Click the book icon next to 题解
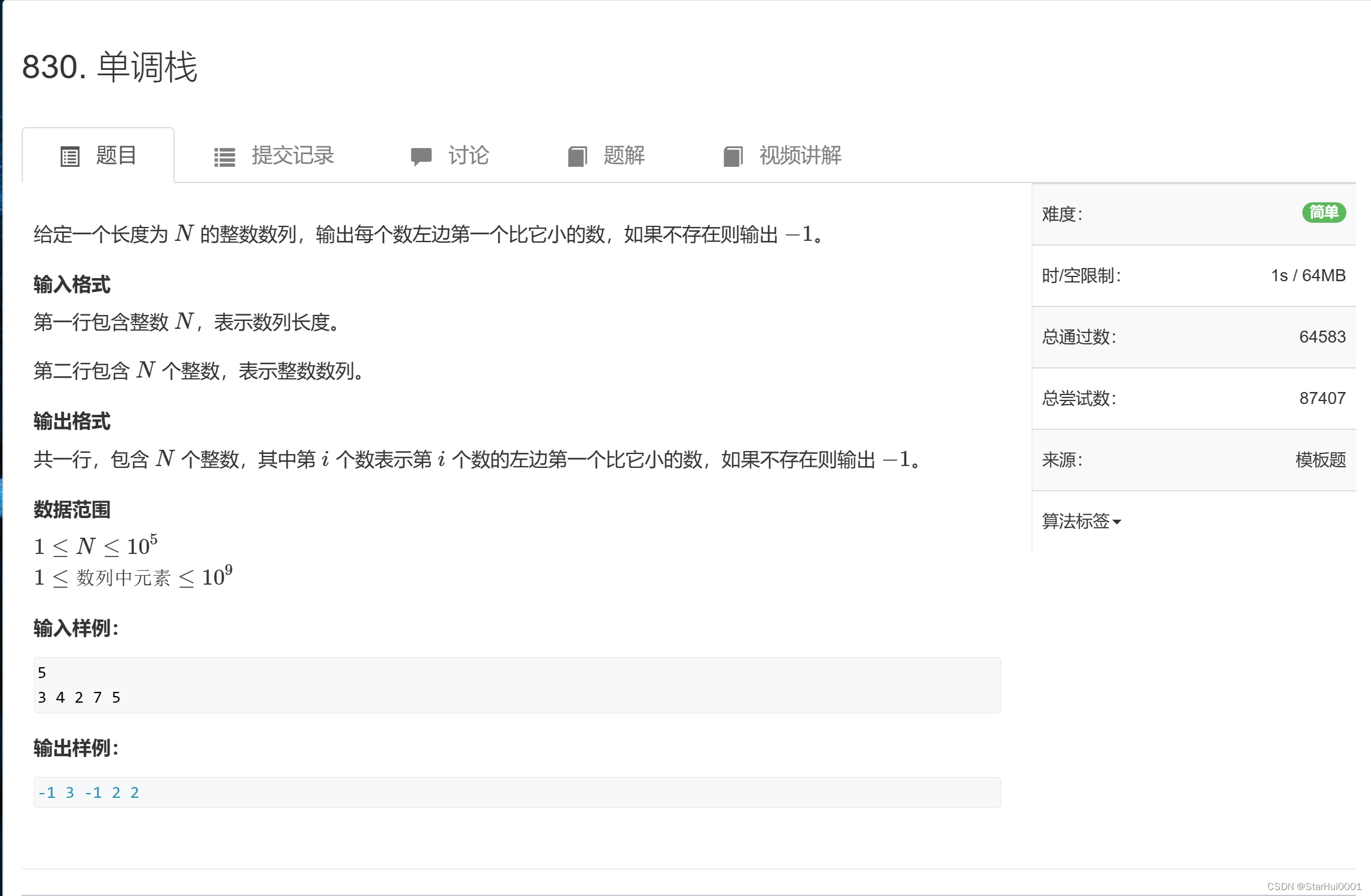1371x896 pixels. [577, 156]
